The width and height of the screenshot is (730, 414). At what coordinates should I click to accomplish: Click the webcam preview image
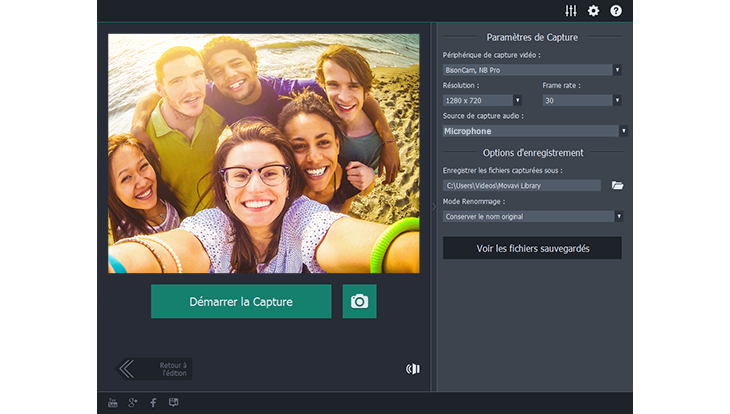pyautogui.click(x=264, y=153)
